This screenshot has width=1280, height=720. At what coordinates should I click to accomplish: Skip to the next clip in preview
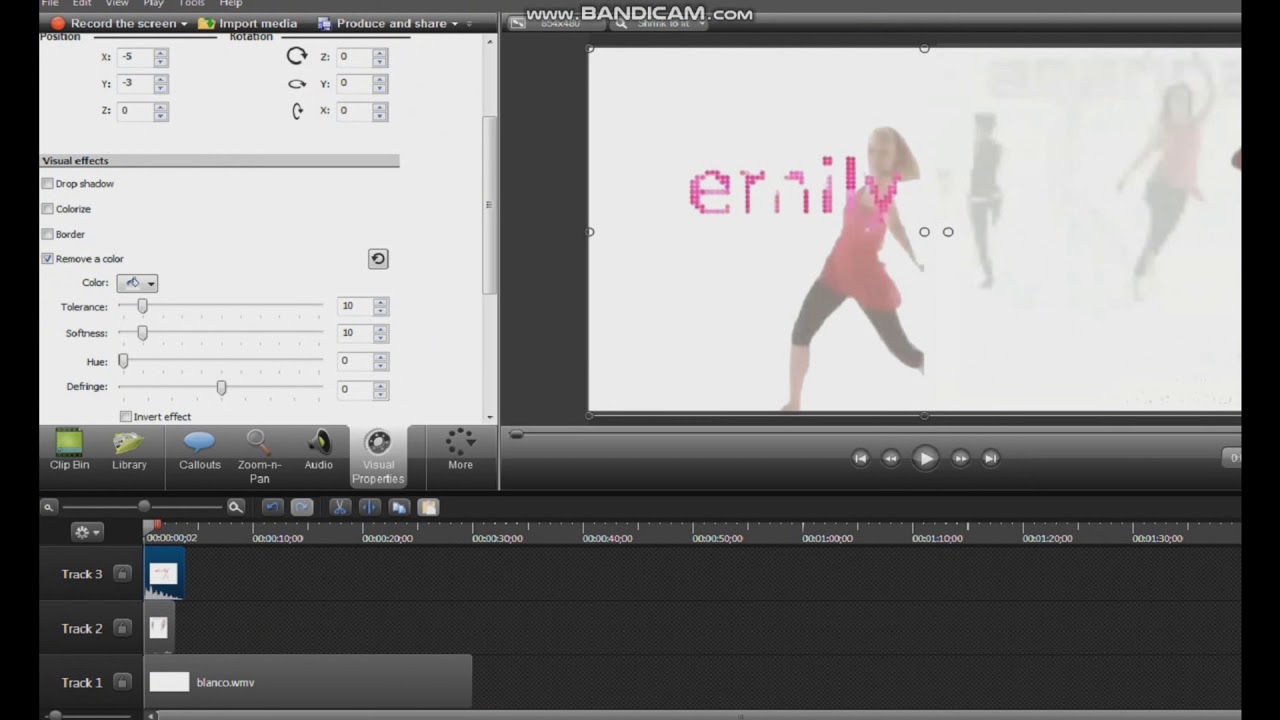point(990,458)
